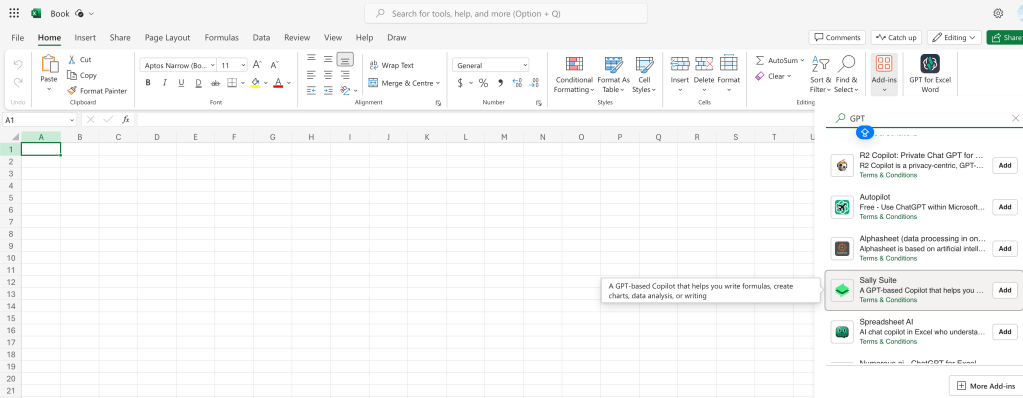The width and height of the screenshot is (1023, 398).
Task: Open the settings gear icon
Action: (x=998, y=13)
